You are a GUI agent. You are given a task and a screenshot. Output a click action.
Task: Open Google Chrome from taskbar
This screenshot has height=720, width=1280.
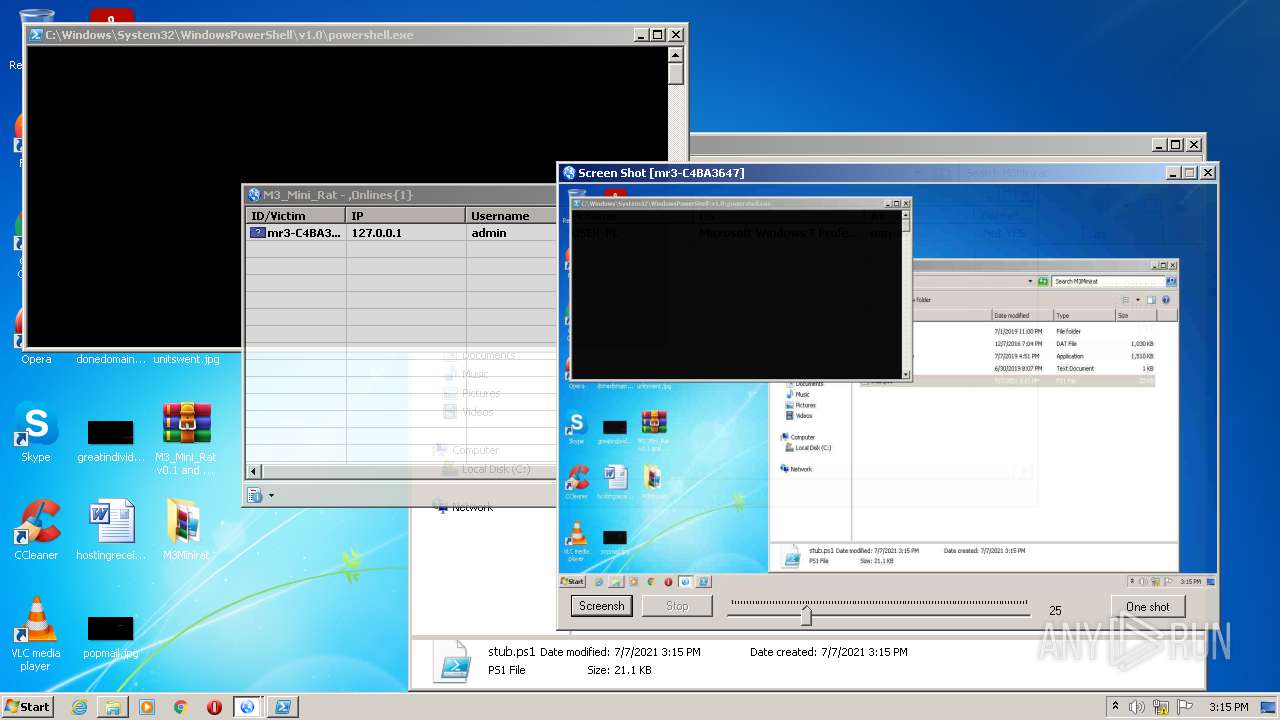180,707
